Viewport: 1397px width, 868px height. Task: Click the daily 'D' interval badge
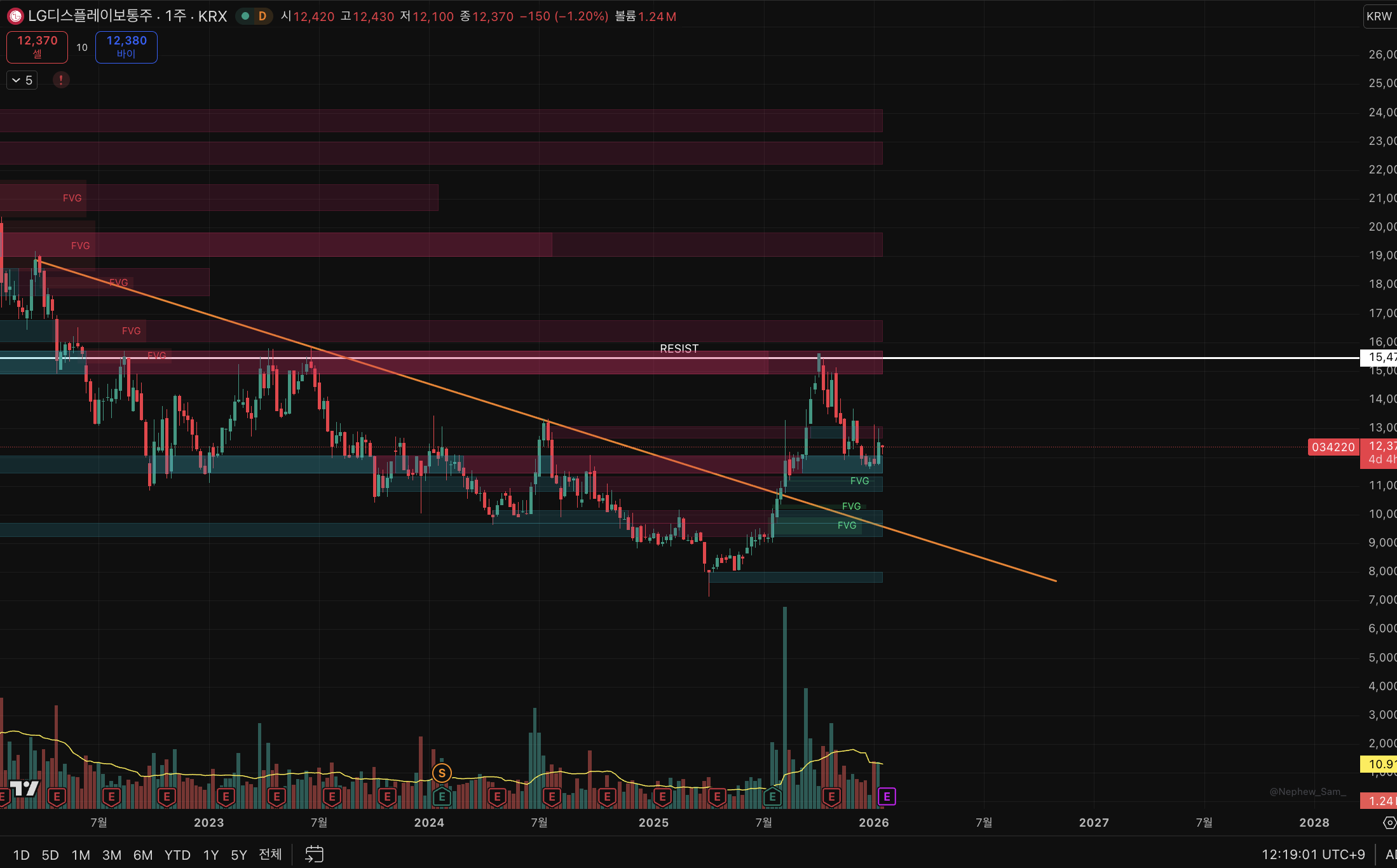click(x=262, y=17)
